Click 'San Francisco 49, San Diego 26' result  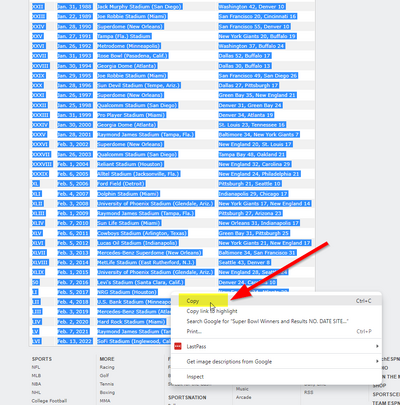point(258,76)
